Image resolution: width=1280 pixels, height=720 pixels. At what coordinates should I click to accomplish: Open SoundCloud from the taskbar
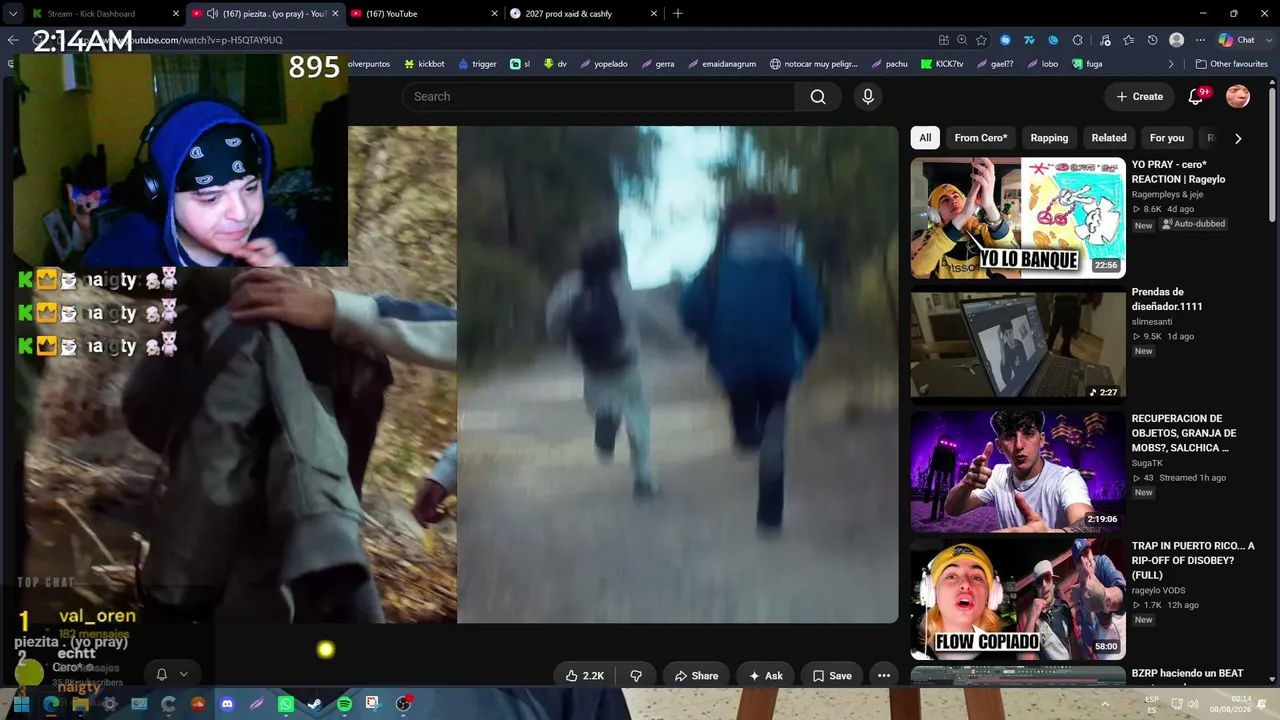tap(198, 704)
